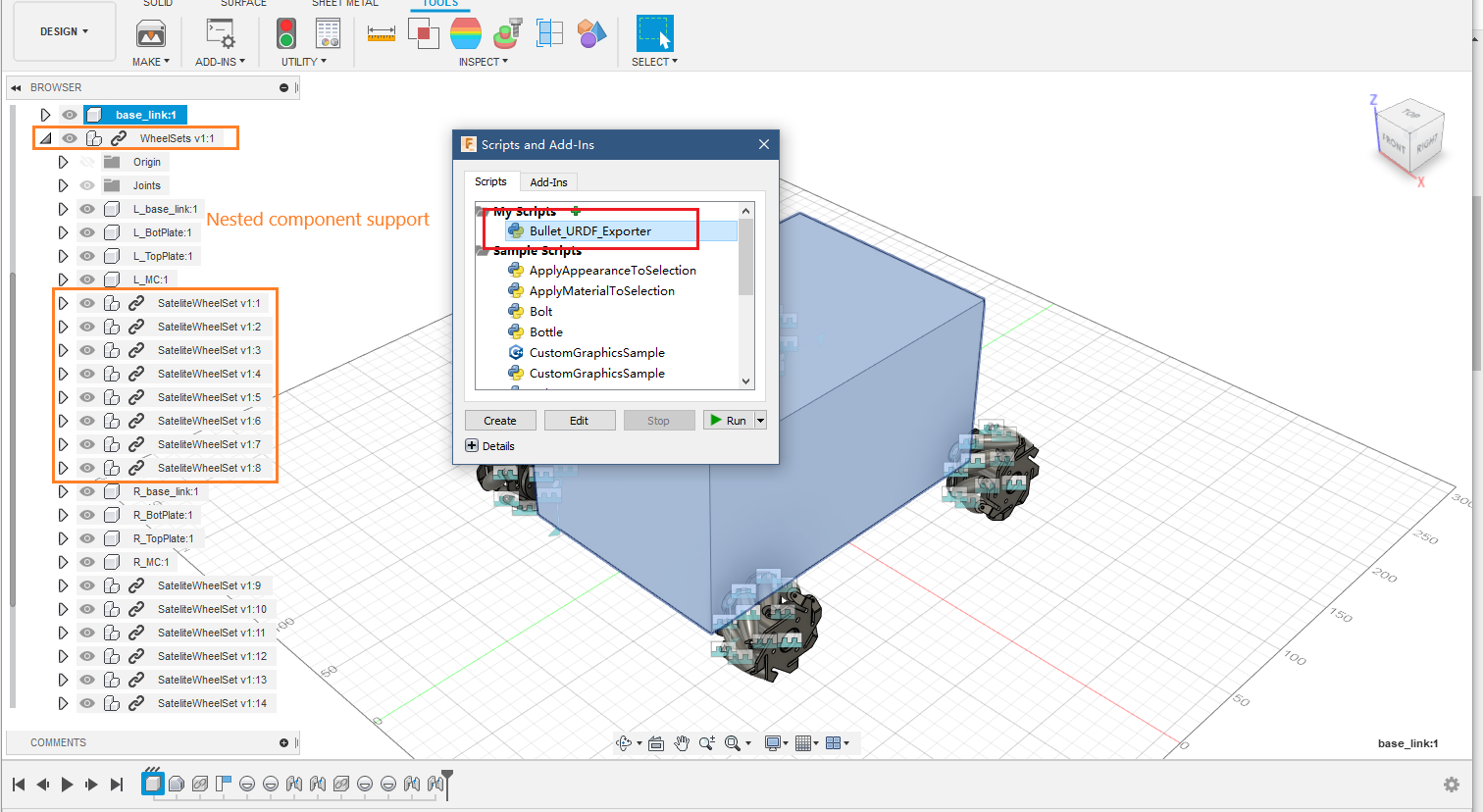This screenshot has width=1483, height=812.
Task: Expand L_TopPlate:1 tree node
Action: point(63,256)
